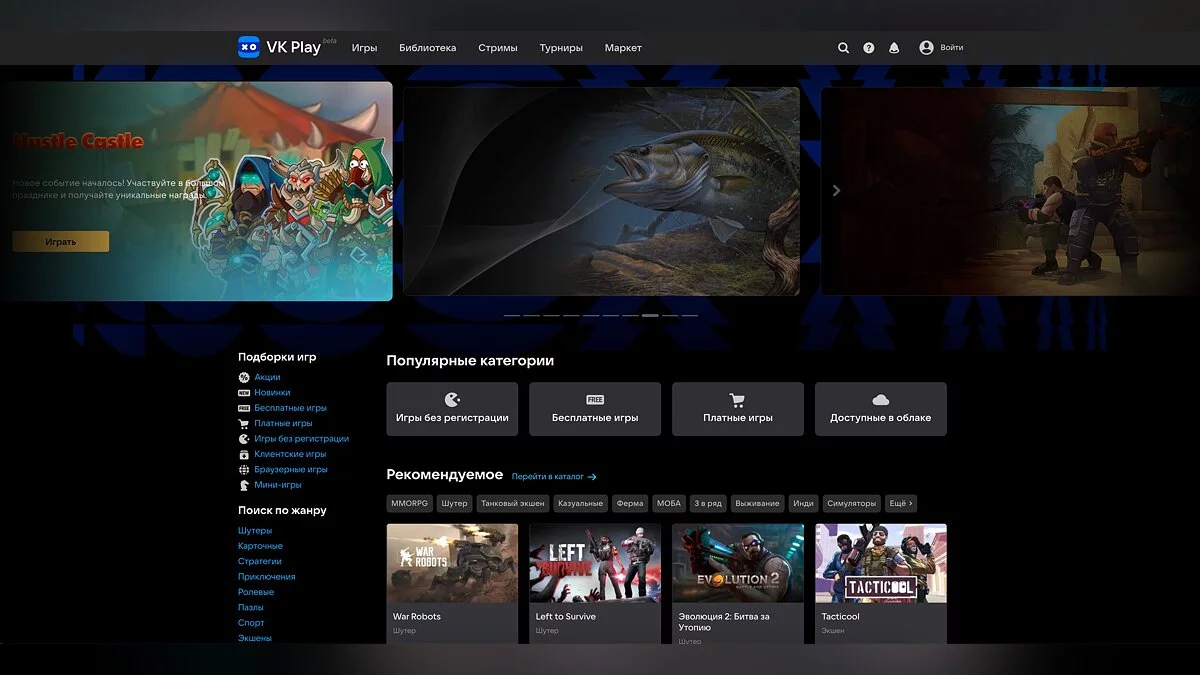Viewport: 1200px width, 675px height.
Task: Open the Стримы tab in navigation
Action: tap(498, 48)
